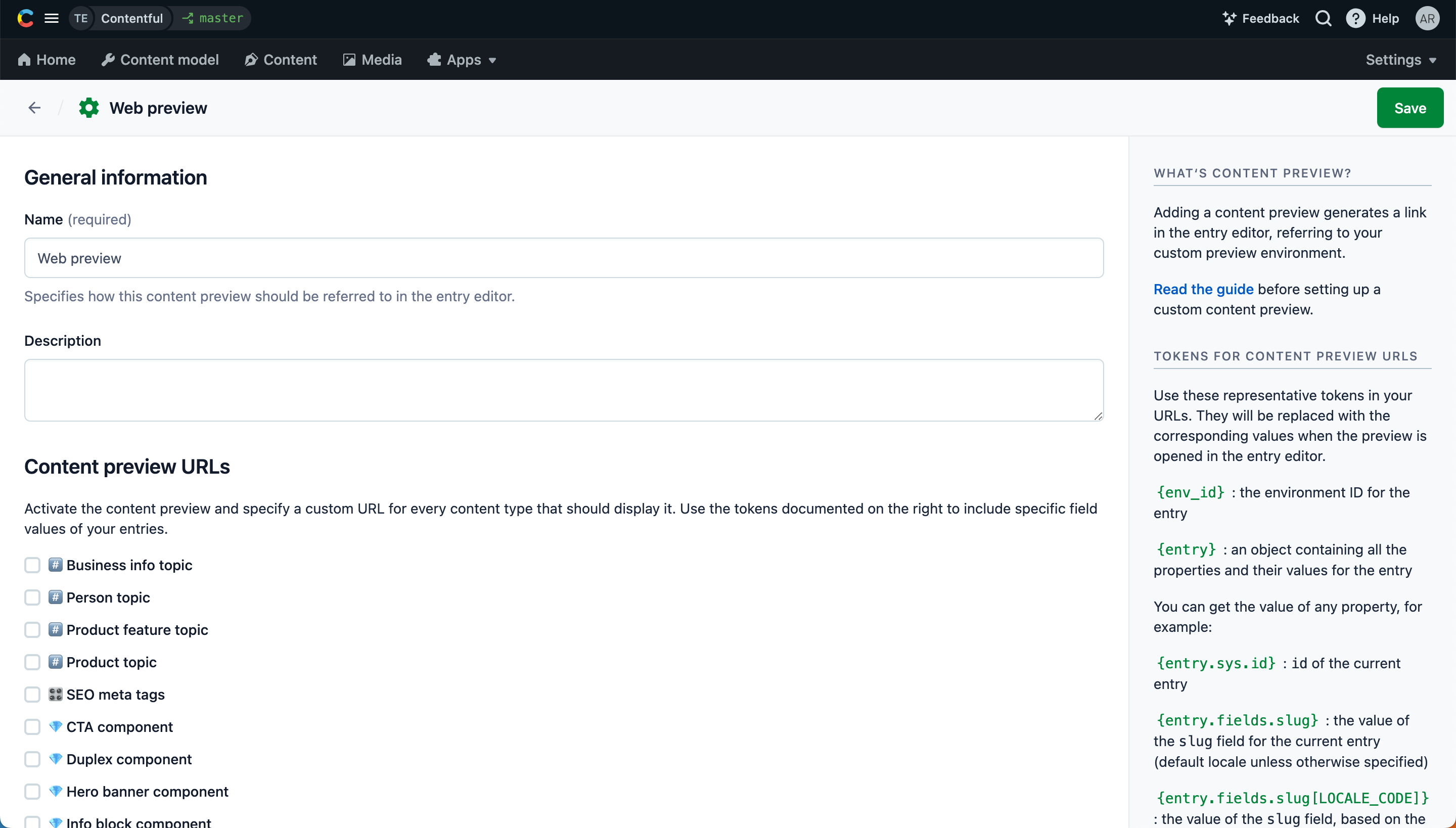Go to the Media section
This screenshot has height=828, width=1456.
tap(372, 59)
